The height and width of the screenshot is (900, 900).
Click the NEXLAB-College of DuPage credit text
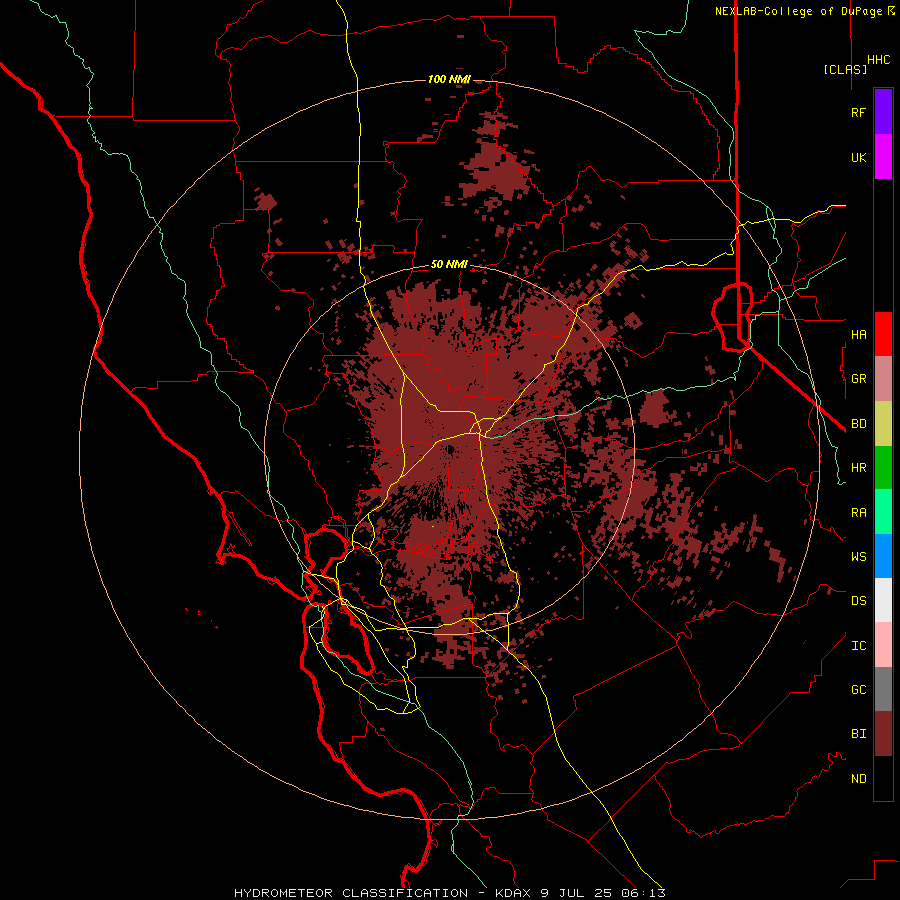tap(800, 11)
